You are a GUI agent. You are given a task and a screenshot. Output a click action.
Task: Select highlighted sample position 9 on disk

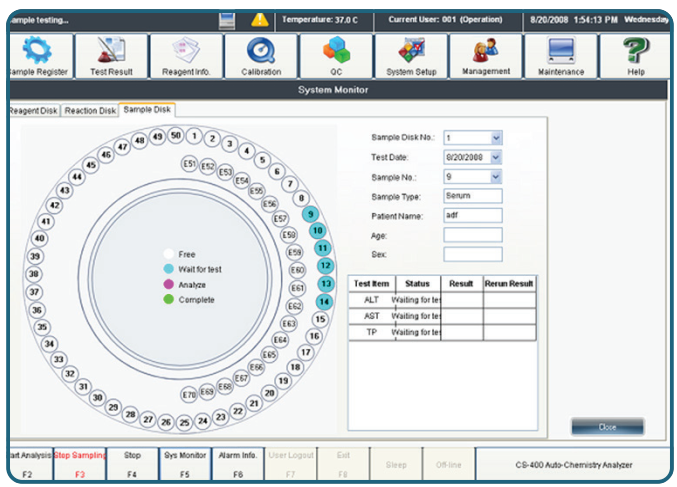tap(311, 214)
